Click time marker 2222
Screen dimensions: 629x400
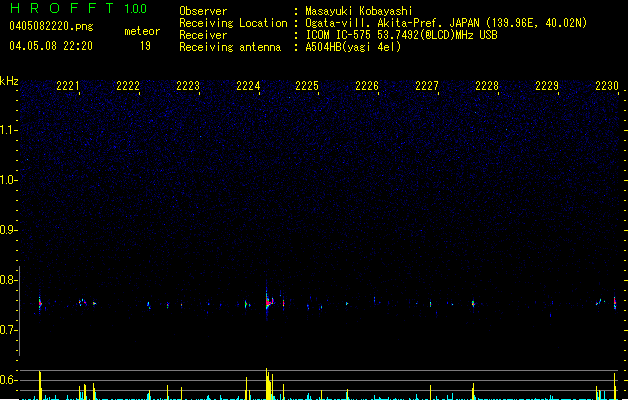(x=128, y=86)
